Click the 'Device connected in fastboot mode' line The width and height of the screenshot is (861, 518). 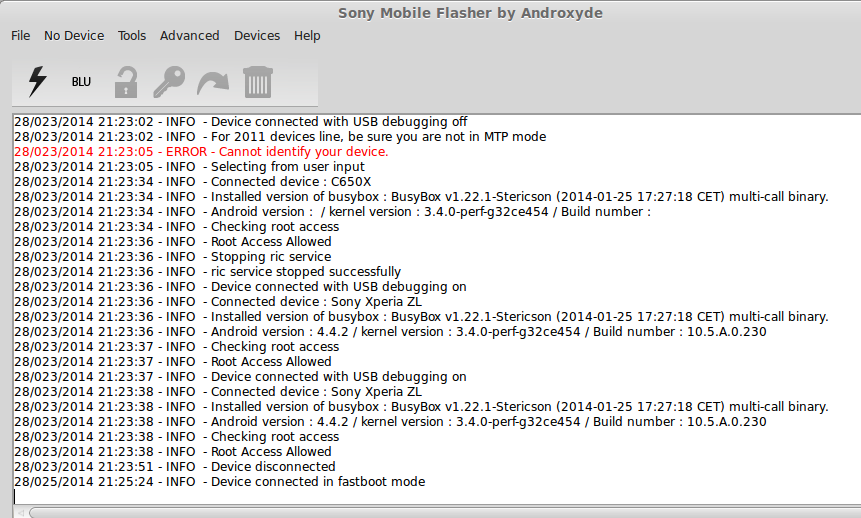tap(220, 482)
